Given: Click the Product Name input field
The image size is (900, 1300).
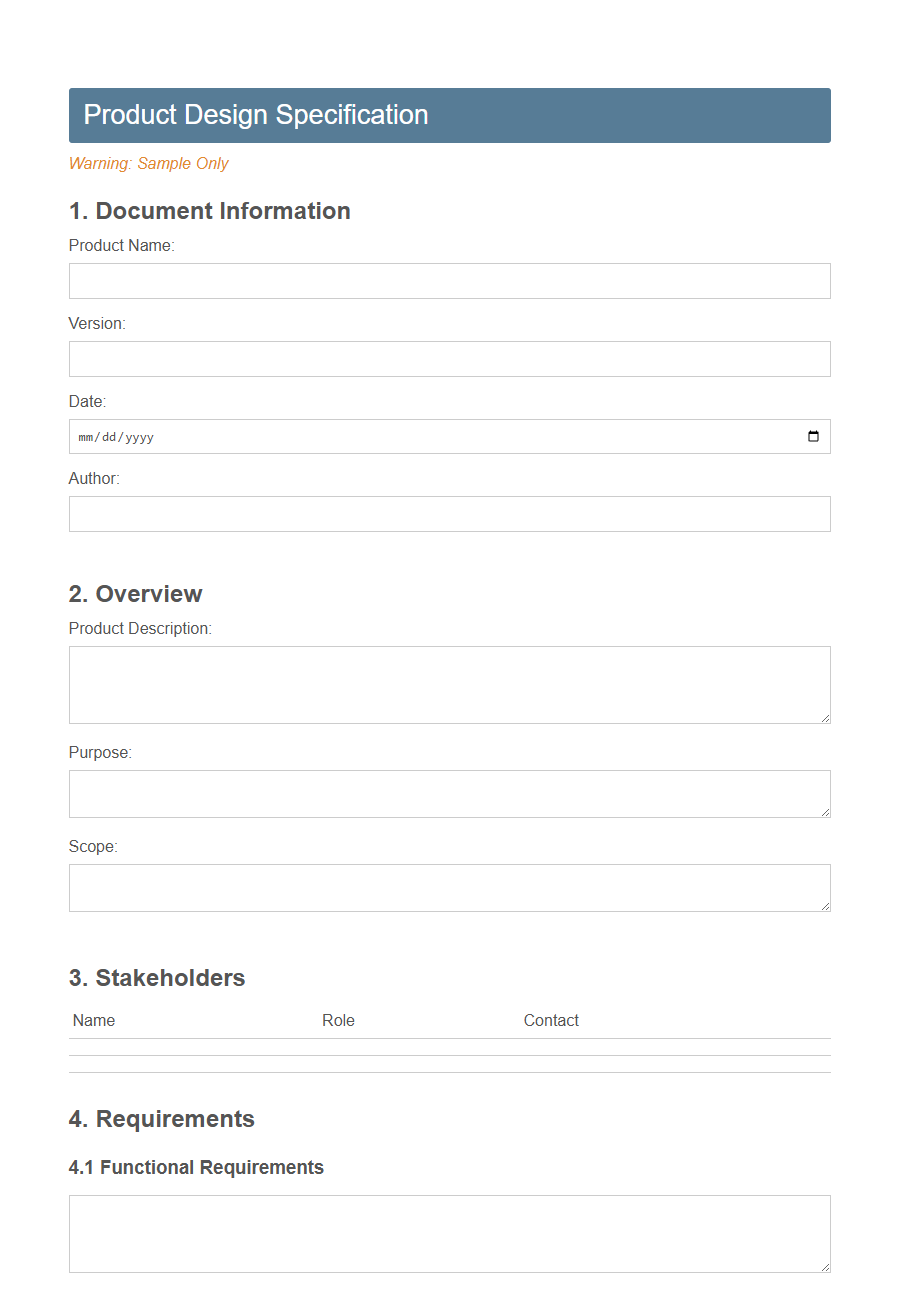Looking at the screenshot, I should pos(449,280).
